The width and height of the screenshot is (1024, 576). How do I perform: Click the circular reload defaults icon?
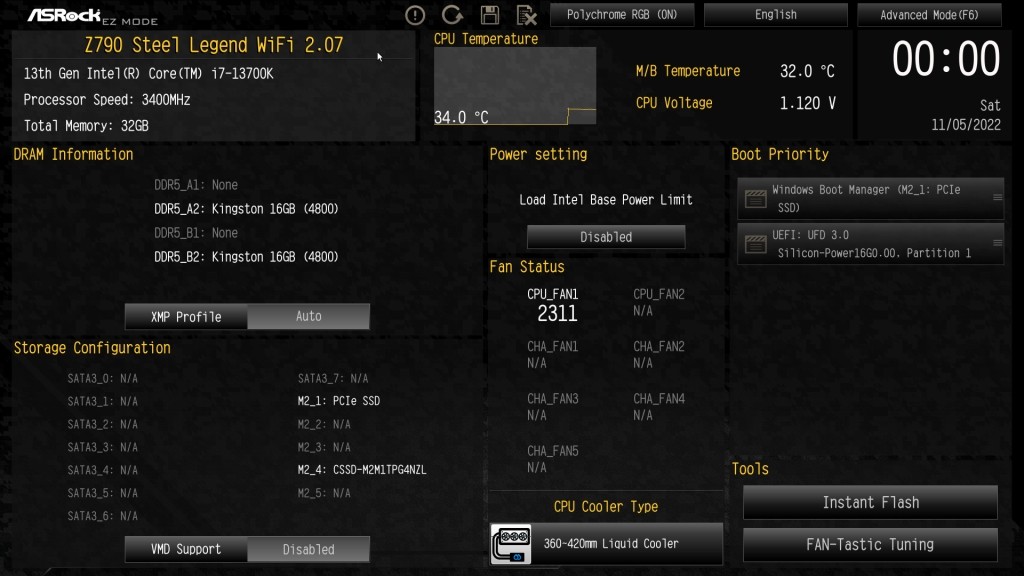[452, 14]
